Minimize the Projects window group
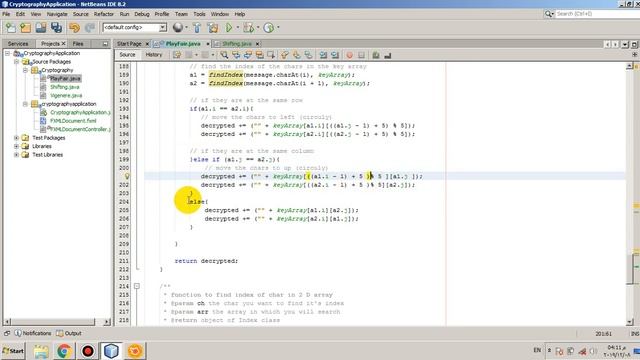 coord(105,44)
